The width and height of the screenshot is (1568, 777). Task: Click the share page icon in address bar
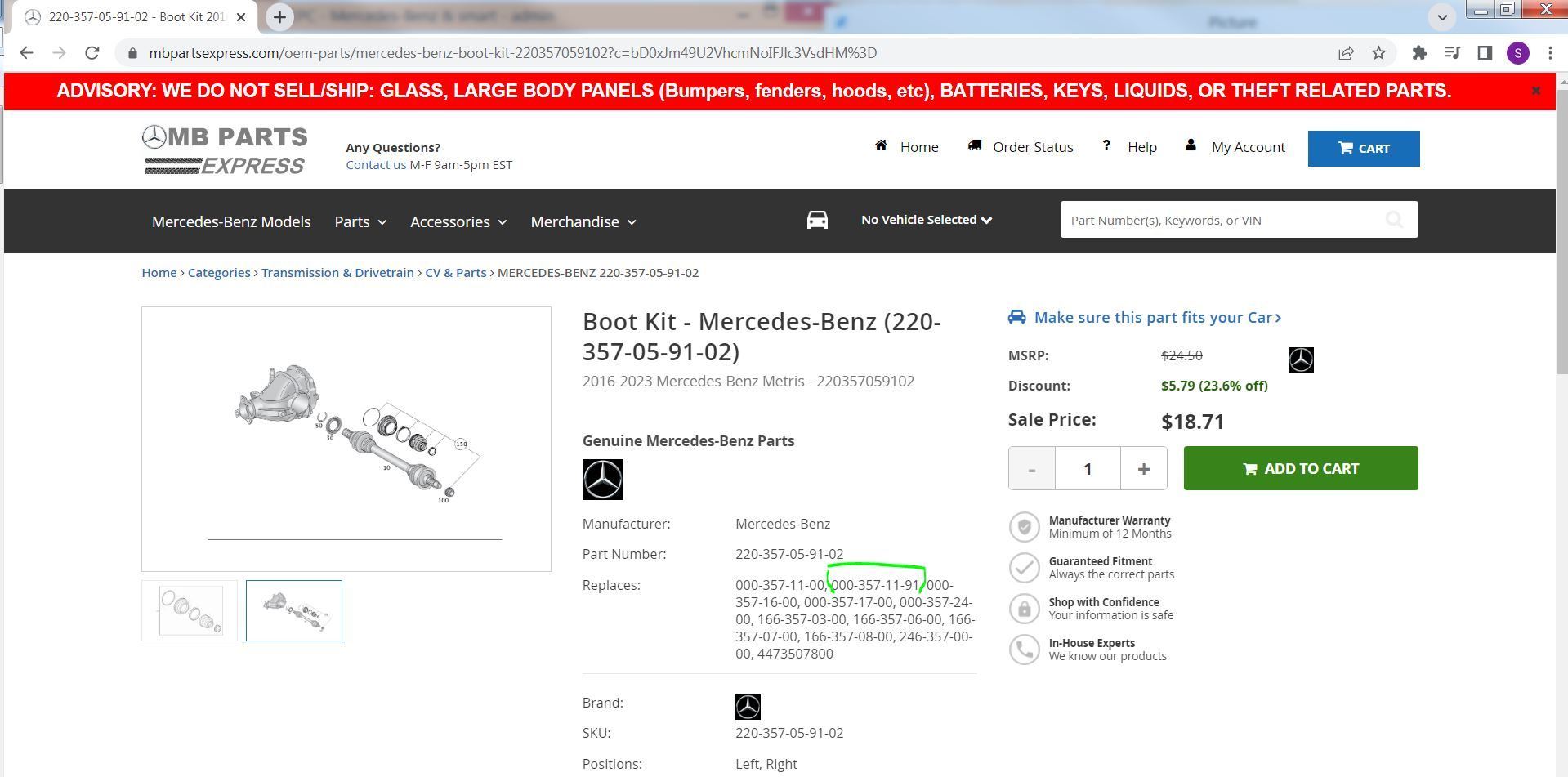[1346, 53]
